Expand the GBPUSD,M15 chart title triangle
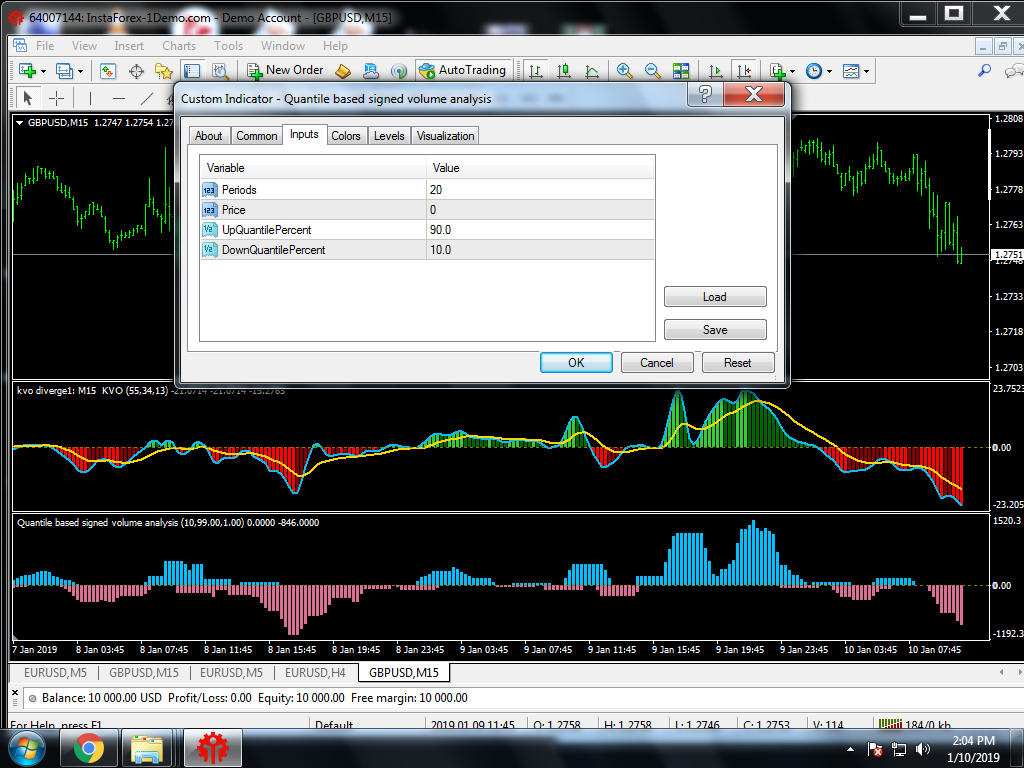The height and width of the screenshot is (768, 1024). 20,123
